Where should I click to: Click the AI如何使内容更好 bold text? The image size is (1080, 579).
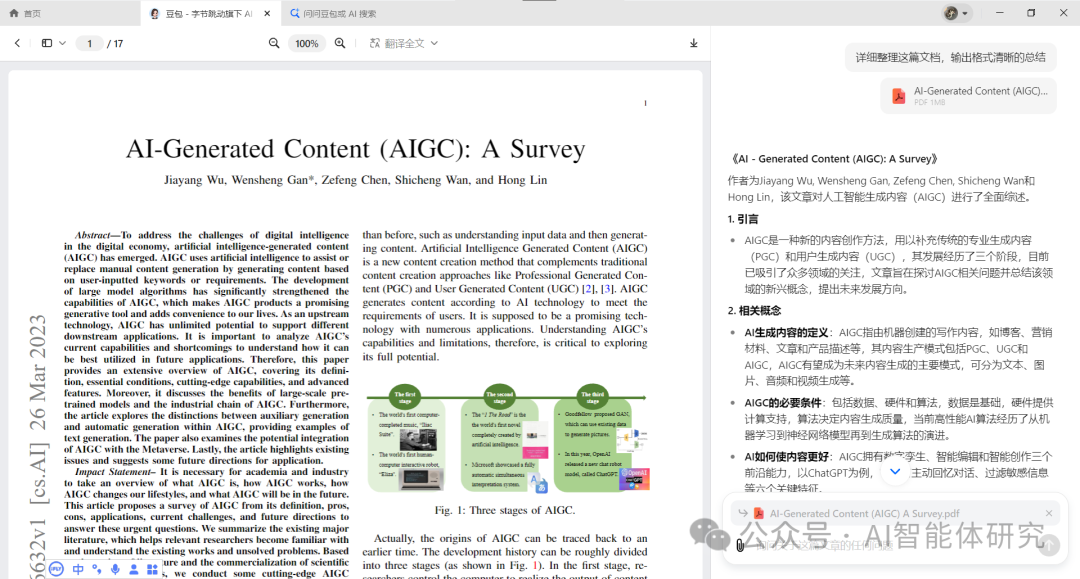click(786, 456)
